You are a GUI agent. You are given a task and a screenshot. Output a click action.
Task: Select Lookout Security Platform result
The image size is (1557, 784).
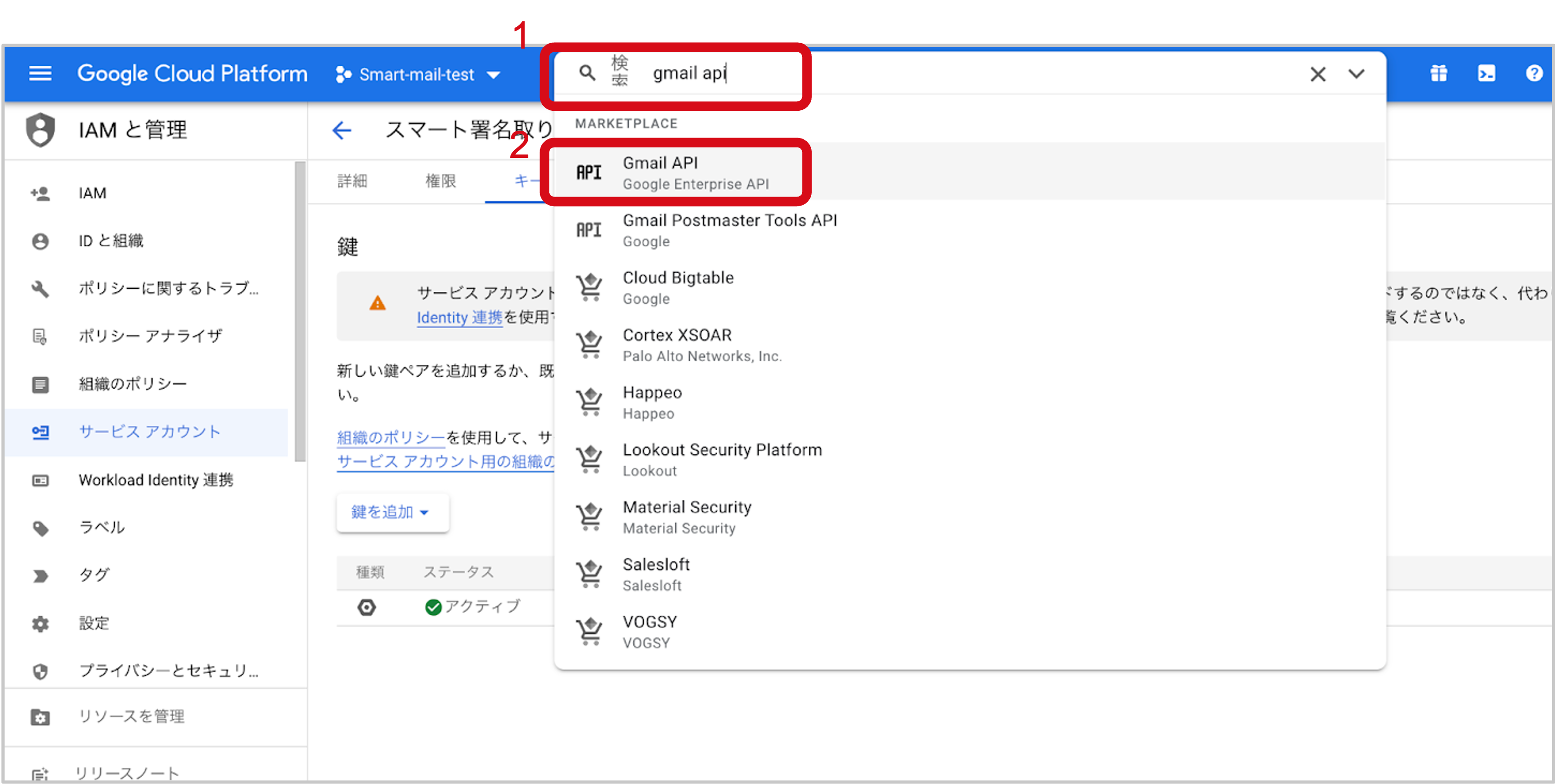pos(970,460)
